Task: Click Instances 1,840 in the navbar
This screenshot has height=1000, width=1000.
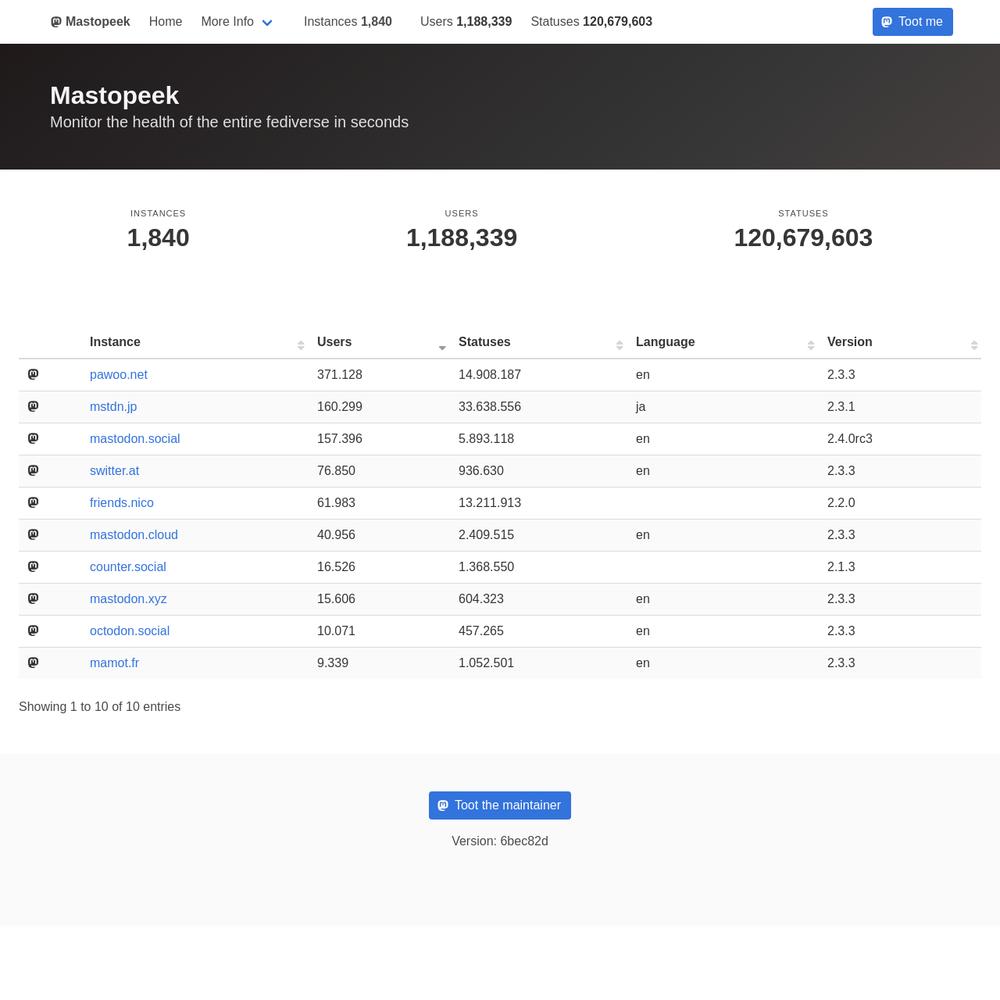Action: pos(348,22)
